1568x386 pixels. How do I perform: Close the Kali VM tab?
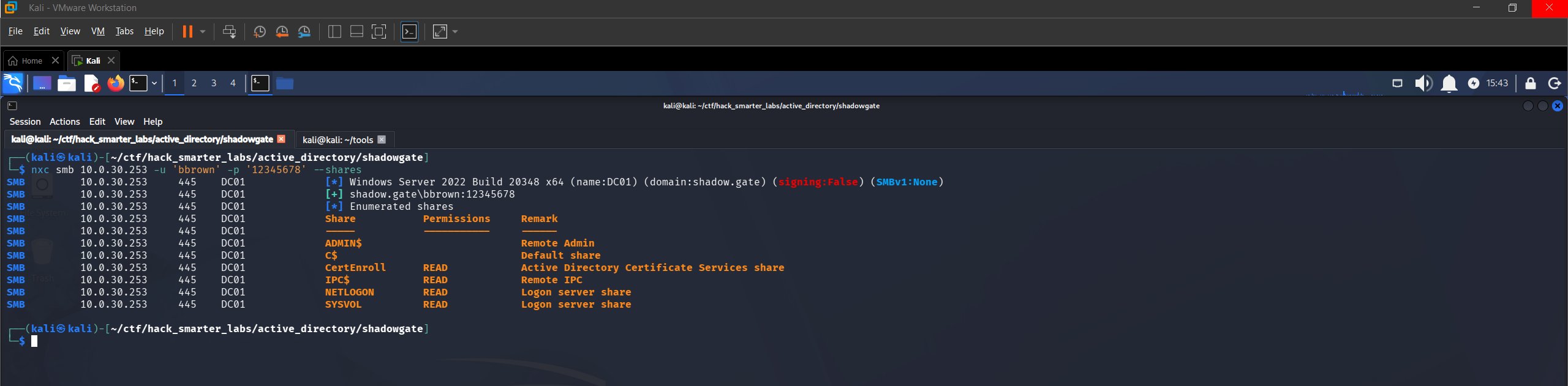pos(111,60)
